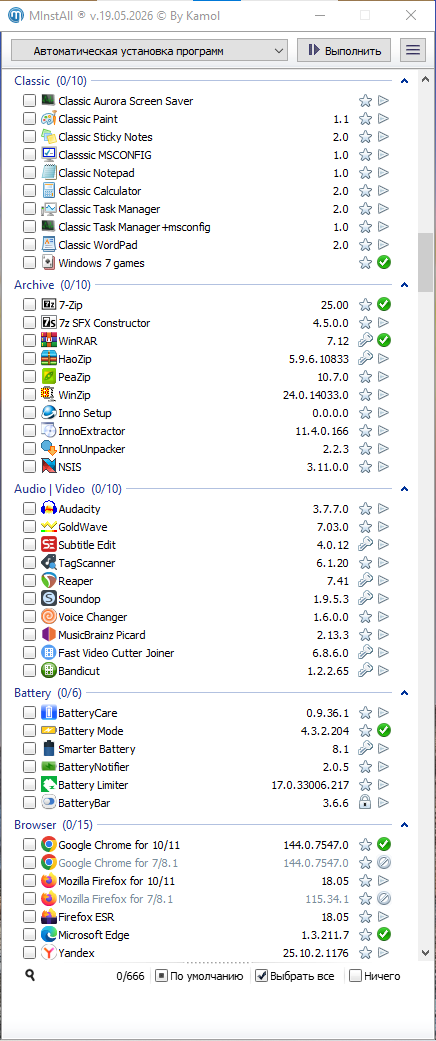Viewport: 436px width, 1041px height.
Task: Check the 7z SFX Constructor checkbox
Action: (x=29, y=323)
